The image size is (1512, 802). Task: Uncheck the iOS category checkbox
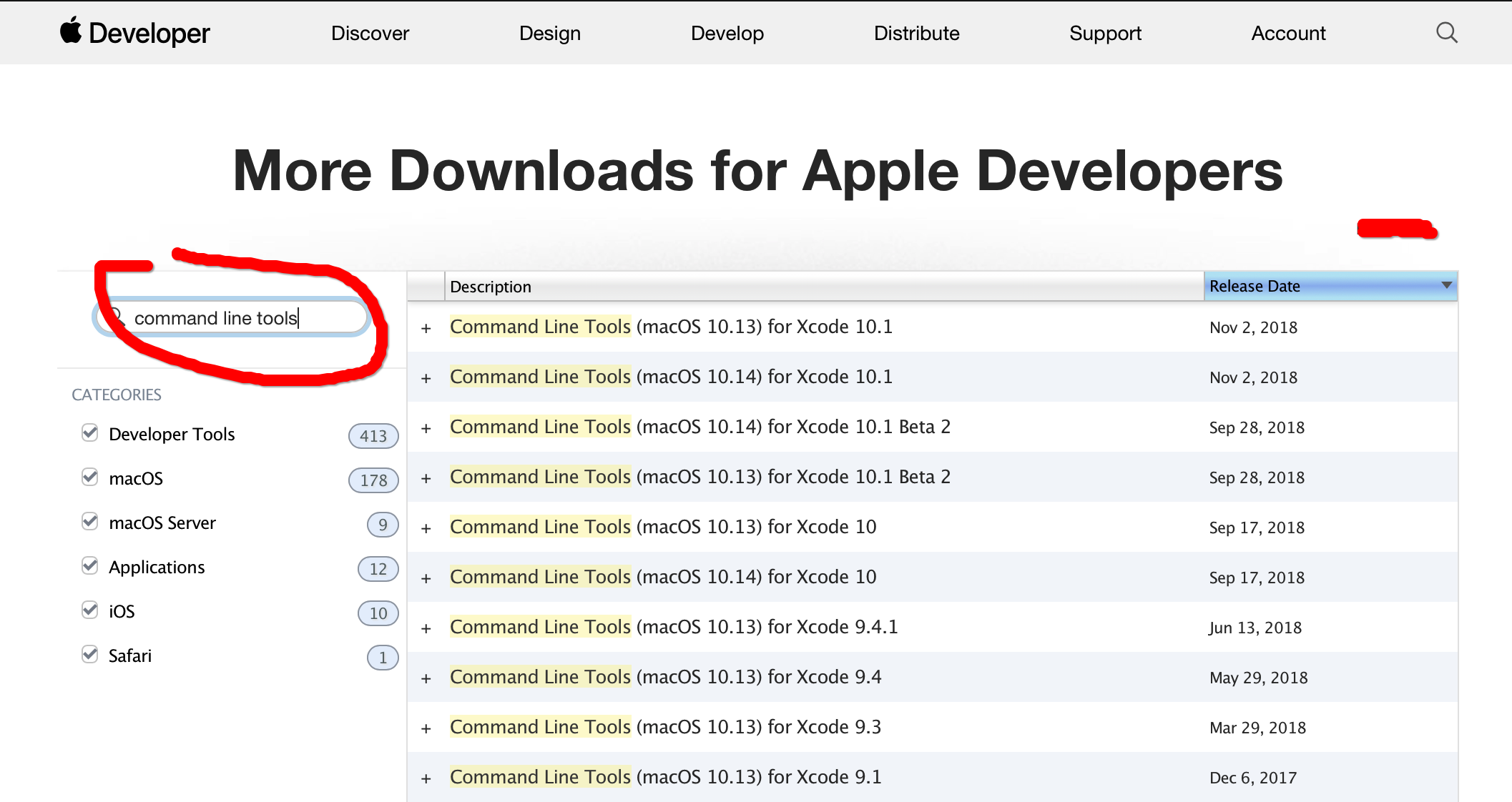coord(89,610)
